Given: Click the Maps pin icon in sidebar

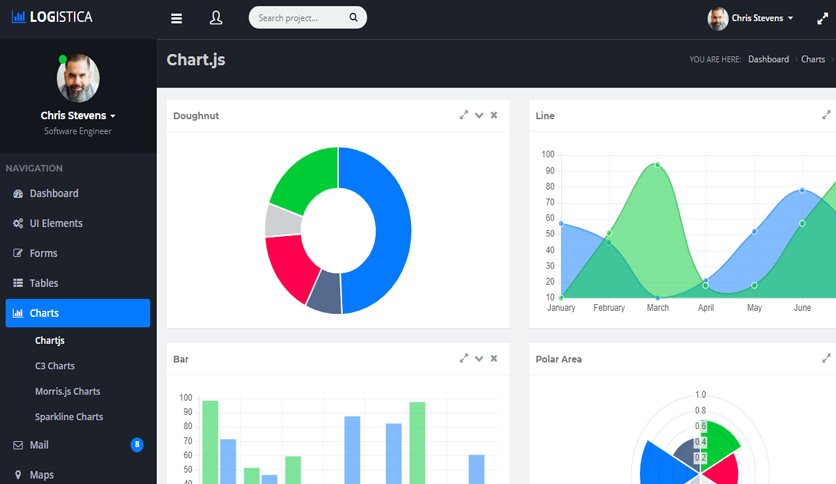Looking at the screenshot, I should pyautogui.click(x=18, y=475).
